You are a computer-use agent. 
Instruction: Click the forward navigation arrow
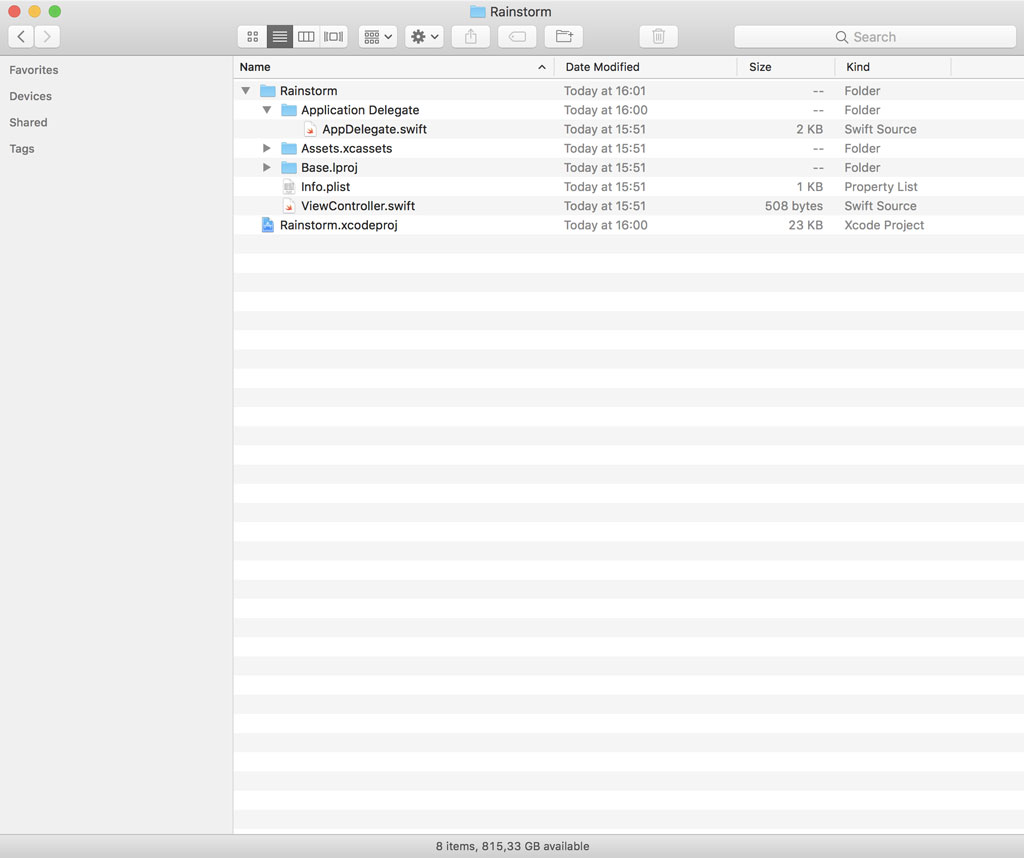46,36
